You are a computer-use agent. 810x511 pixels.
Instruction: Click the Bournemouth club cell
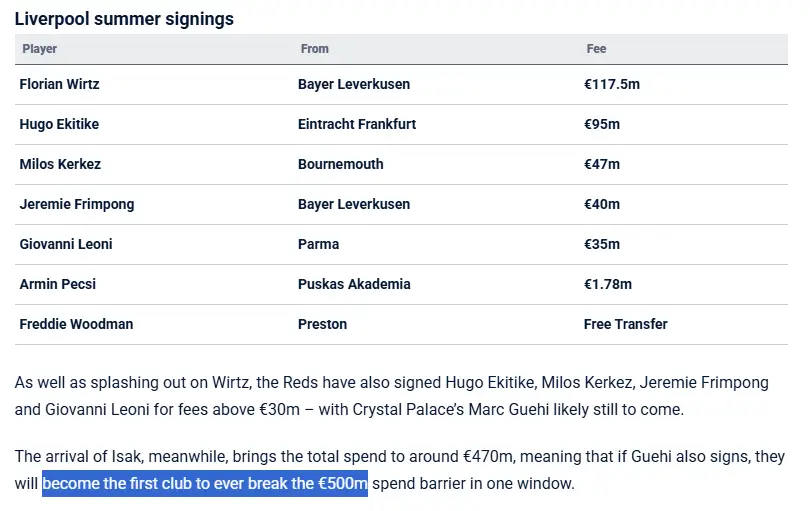(341, 164)
